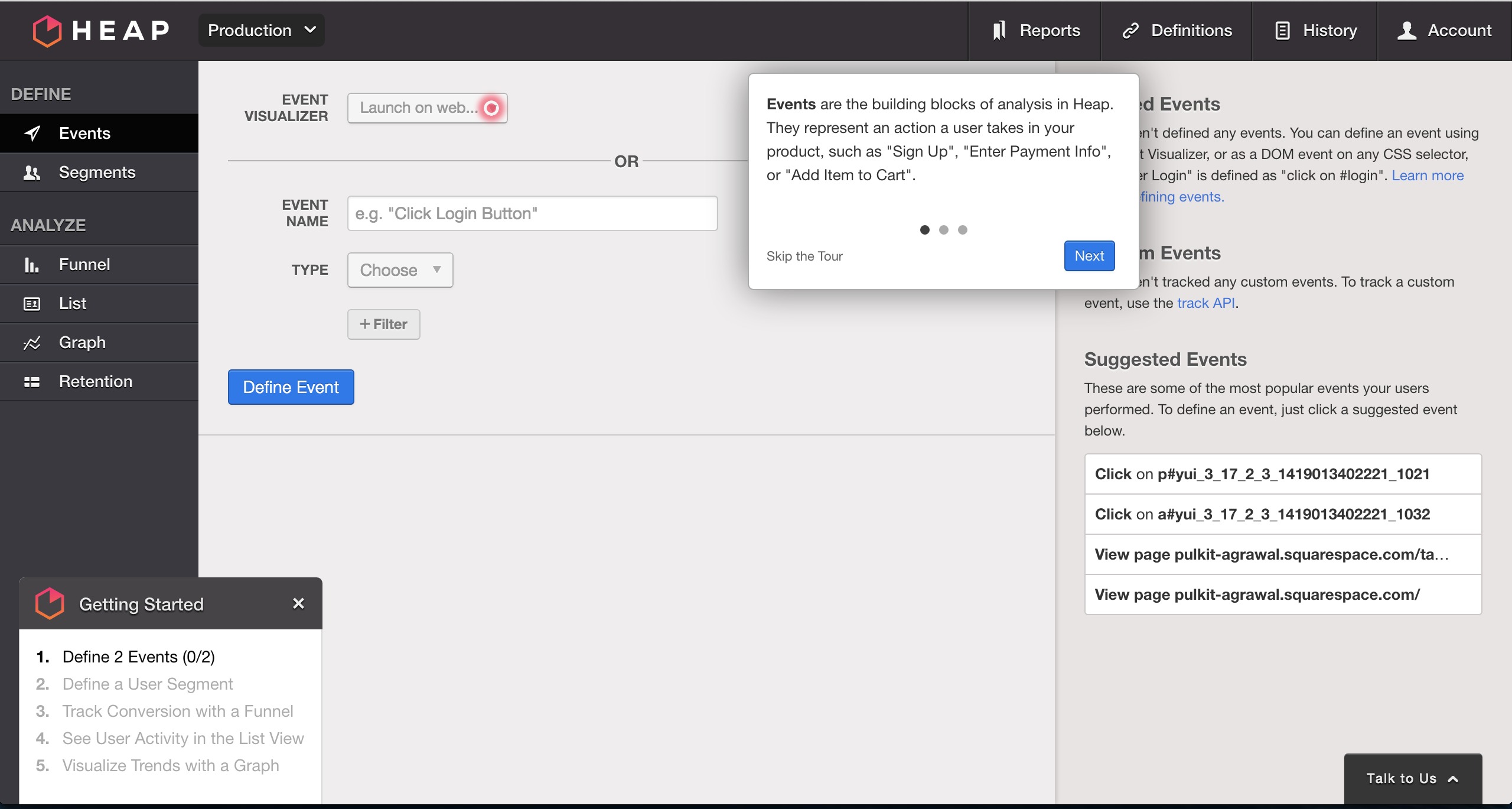The height and width of the screenshot is (809, 1512).
Task: Click the Next button in tour
Action: point(1089,256)
